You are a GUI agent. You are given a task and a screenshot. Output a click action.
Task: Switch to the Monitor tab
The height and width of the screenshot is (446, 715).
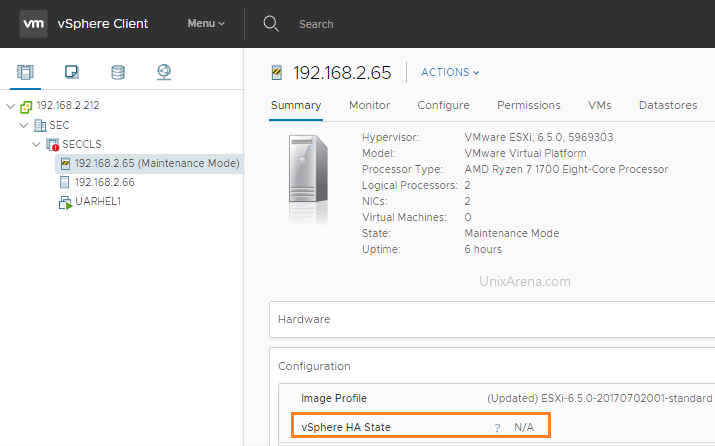[369, 105]
